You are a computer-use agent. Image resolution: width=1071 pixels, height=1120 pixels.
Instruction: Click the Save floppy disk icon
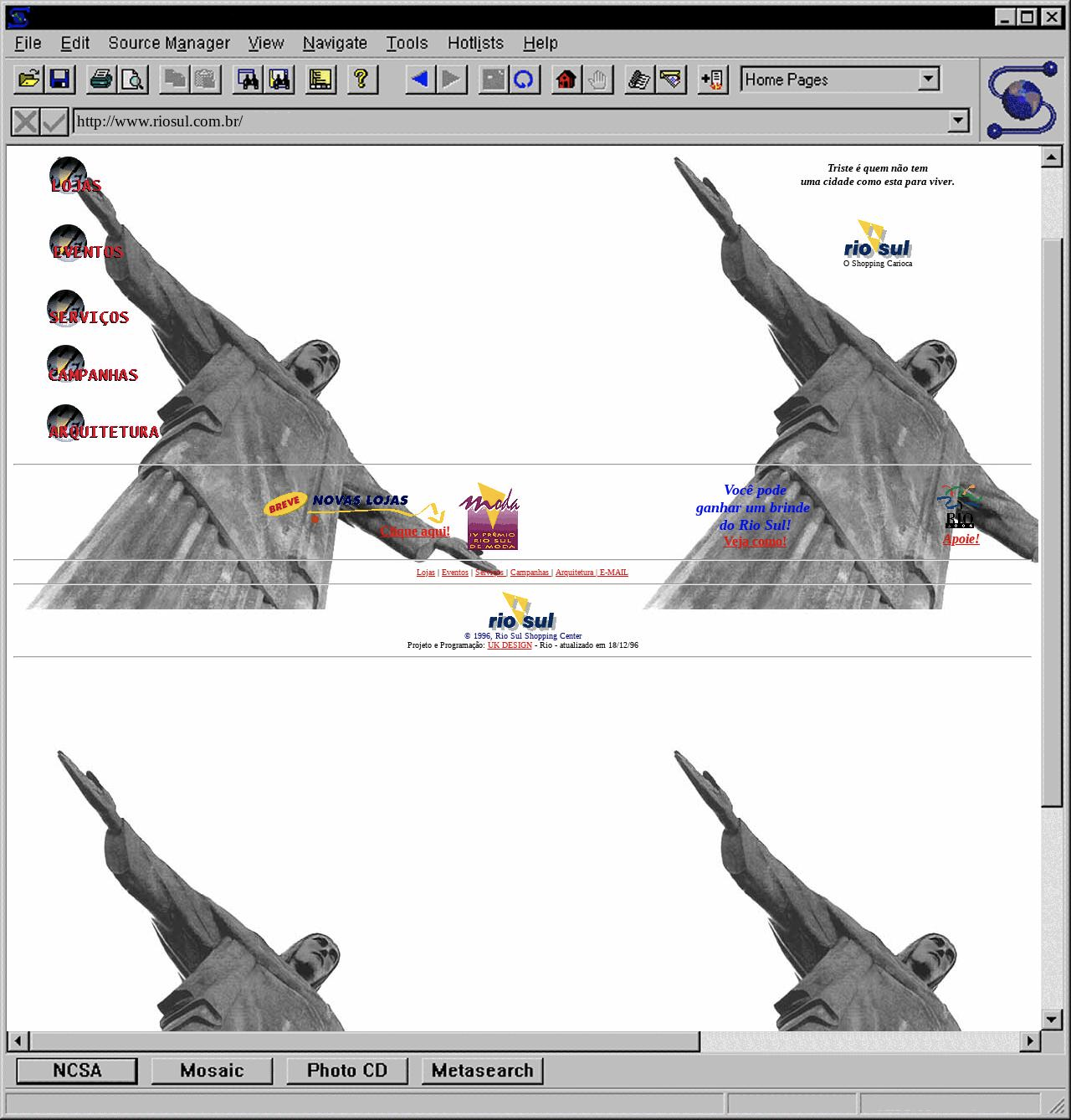click(59, 80)
